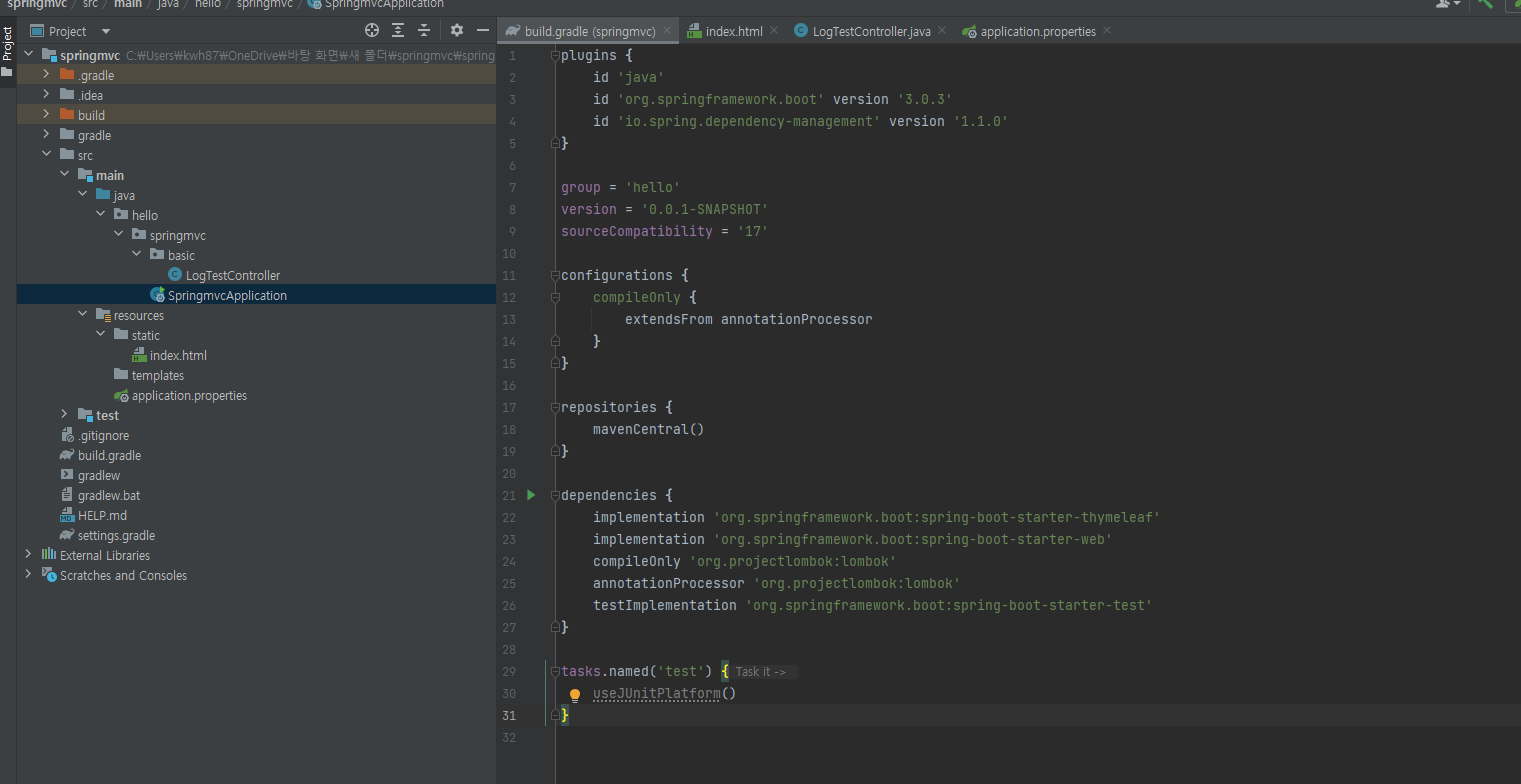Switch to application.properties editor tab
The image size is (1521, 784).
coord(1038,31)
